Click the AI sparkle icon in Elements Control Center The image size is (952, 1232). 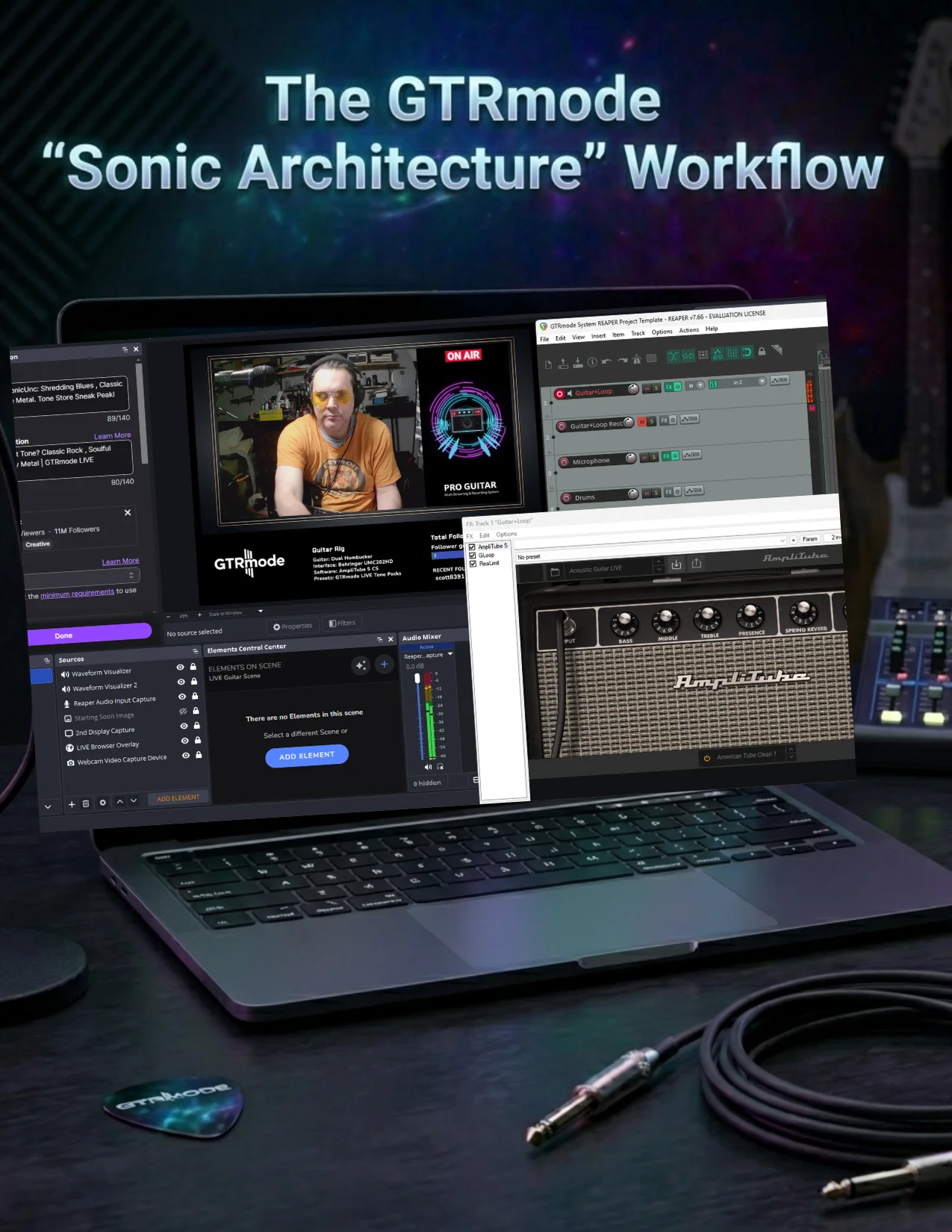pyautogui.click(x=361, y=665)
